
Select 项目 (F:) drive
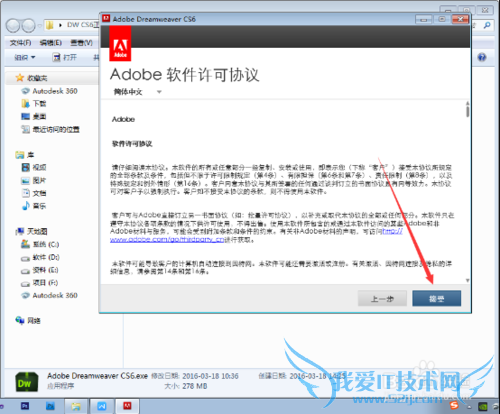[40, 283]
